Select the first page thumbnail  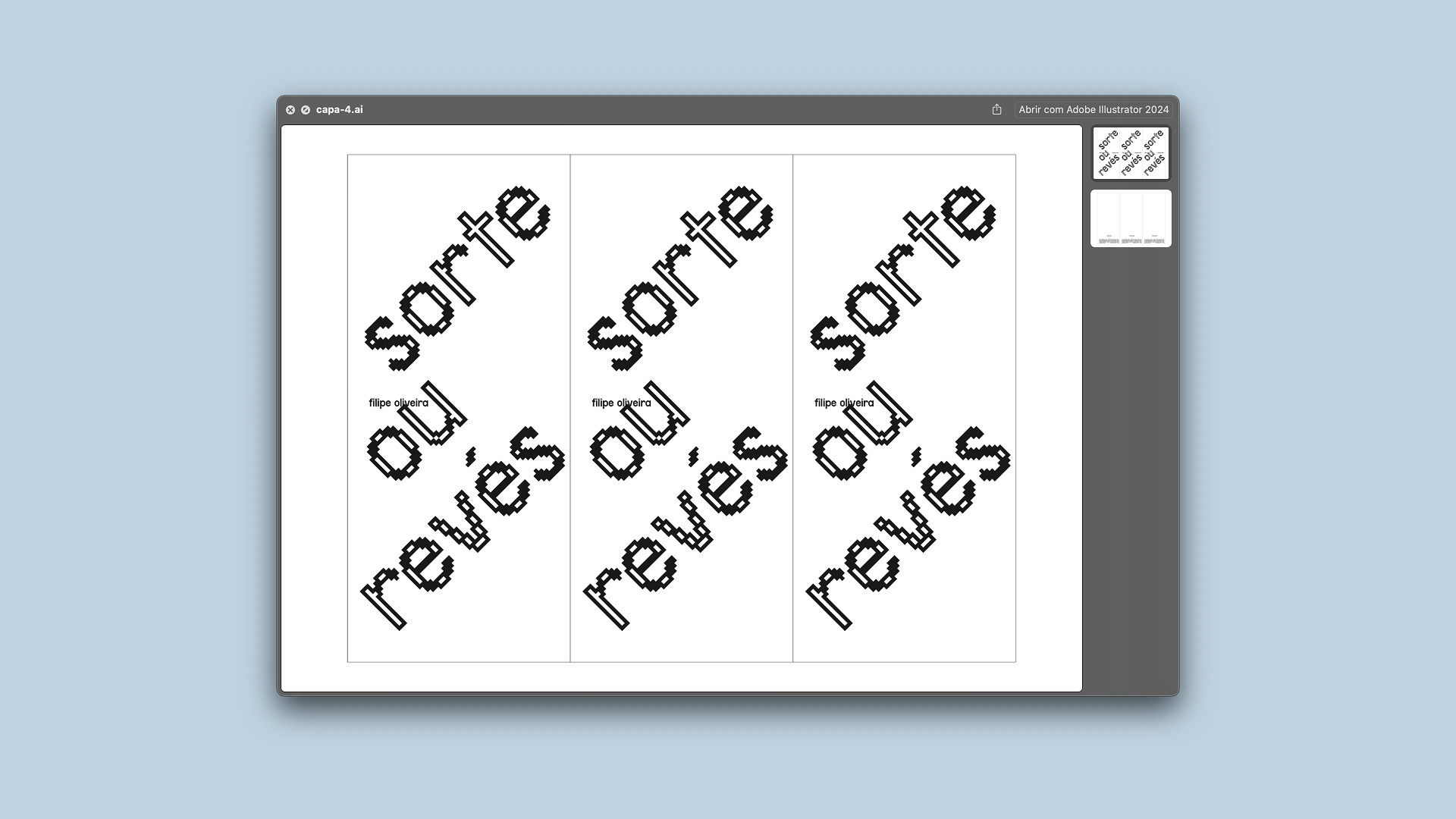click(1131, 153)
